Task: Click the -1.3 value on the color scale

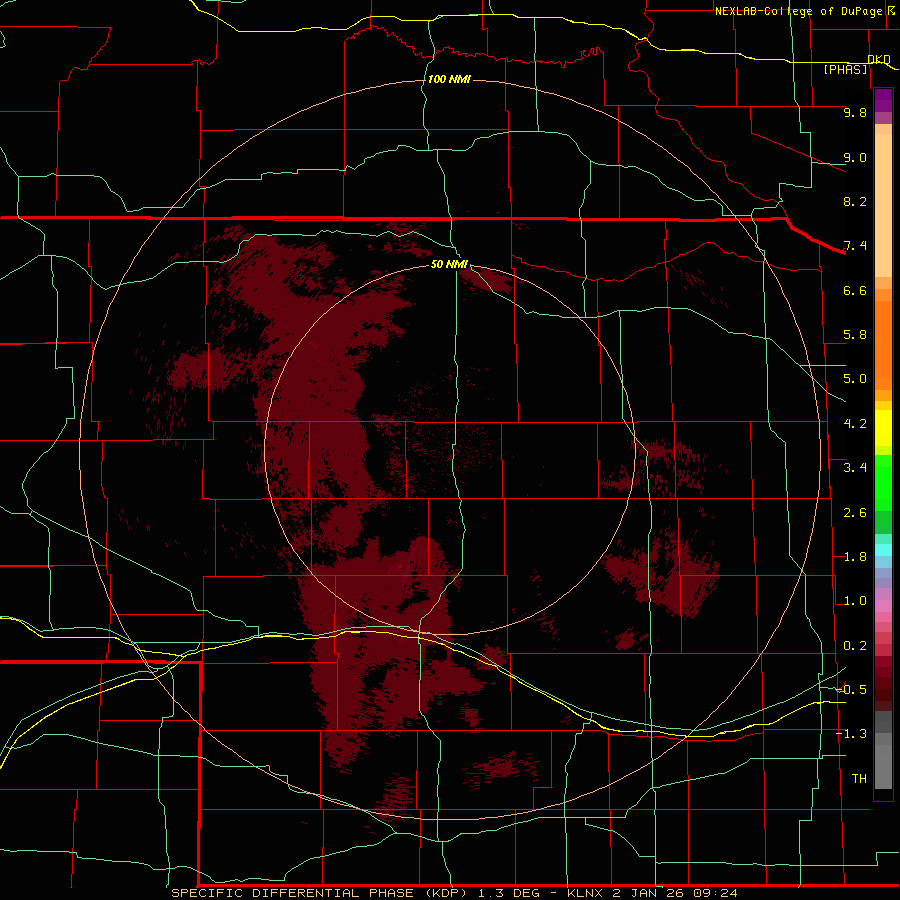Action: (851, 734)
